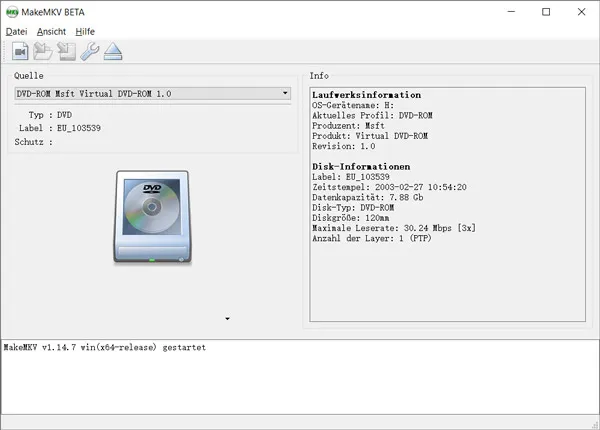Viewport: 600px width, 430px height.
Task: Click the MakeMKV logo in title bar
Action: (x=12, y=12)
